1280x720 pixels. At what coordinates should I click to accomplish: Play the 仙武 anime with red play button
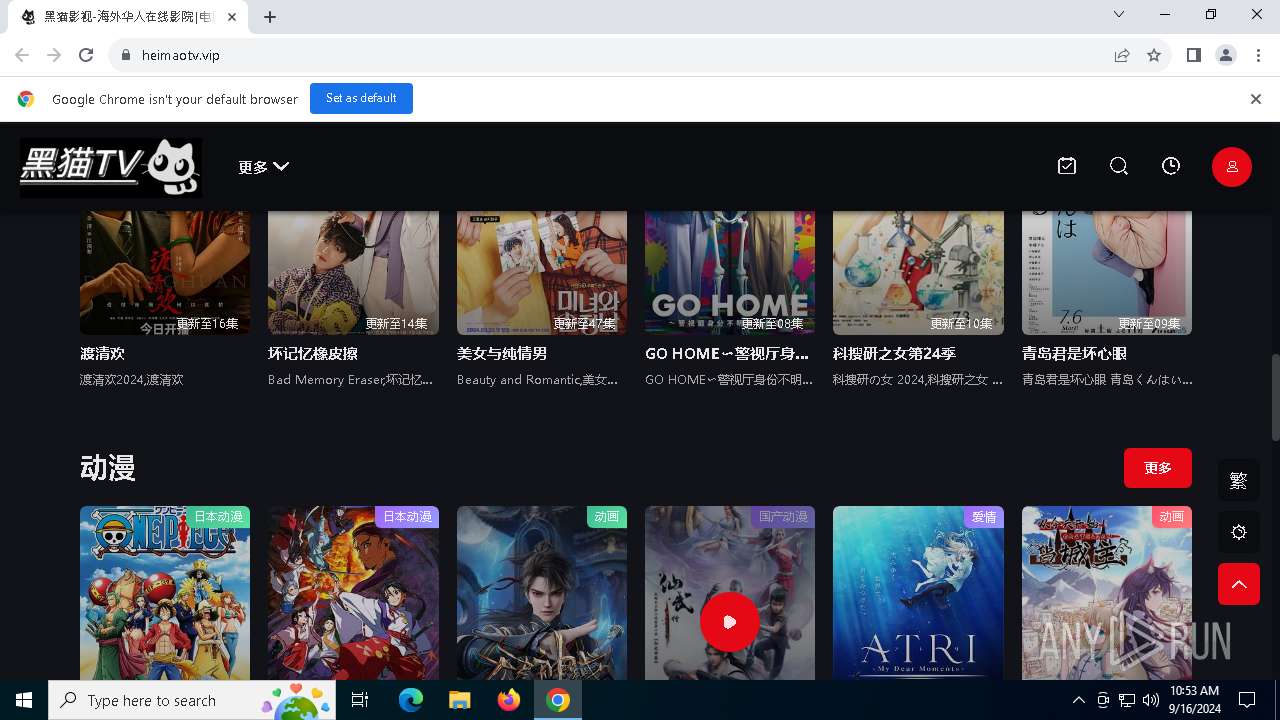point(730,621)
